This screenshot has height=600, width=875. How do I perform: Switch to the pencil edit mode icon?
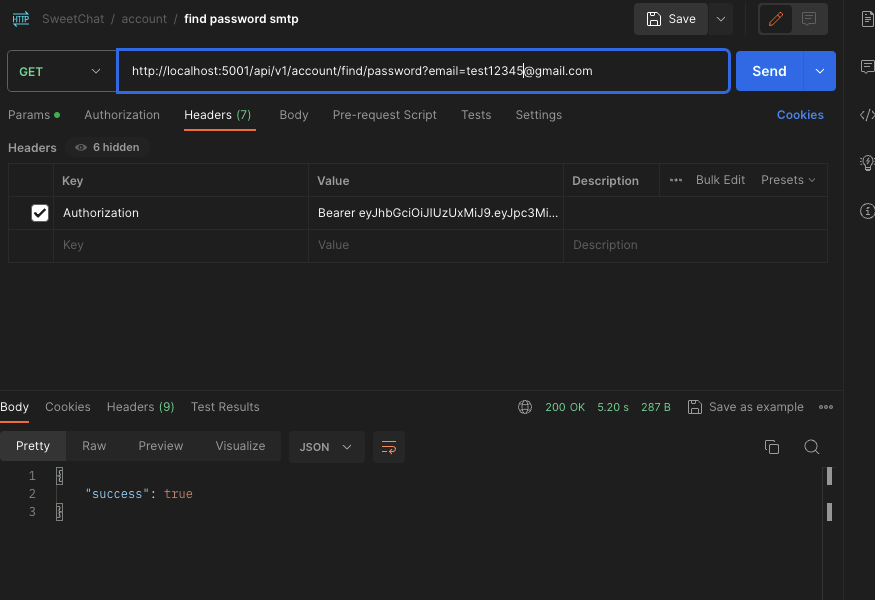[x=776, y=19]
